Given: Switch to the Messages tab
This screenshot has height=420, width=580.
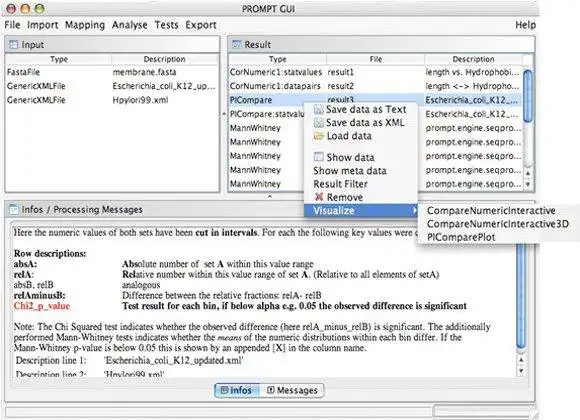Looking at the screenshot, I should [292, 390].
